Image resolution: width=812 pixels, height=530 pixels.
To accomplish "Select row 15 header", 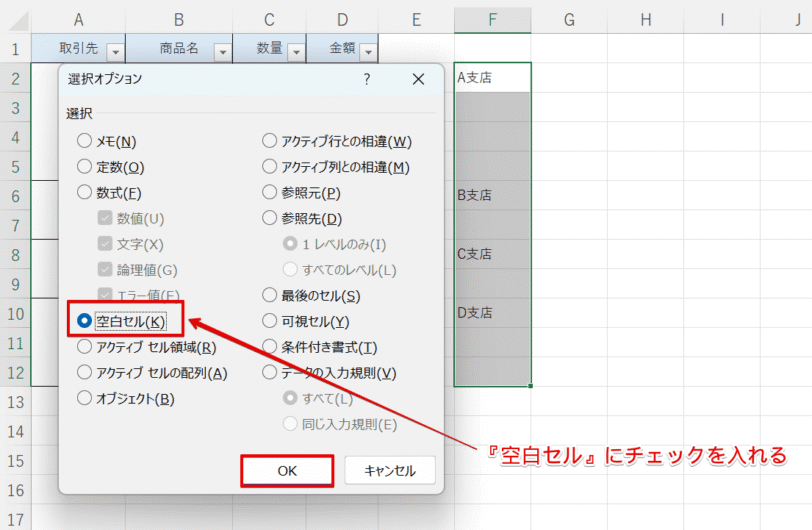I will (16, 461).
